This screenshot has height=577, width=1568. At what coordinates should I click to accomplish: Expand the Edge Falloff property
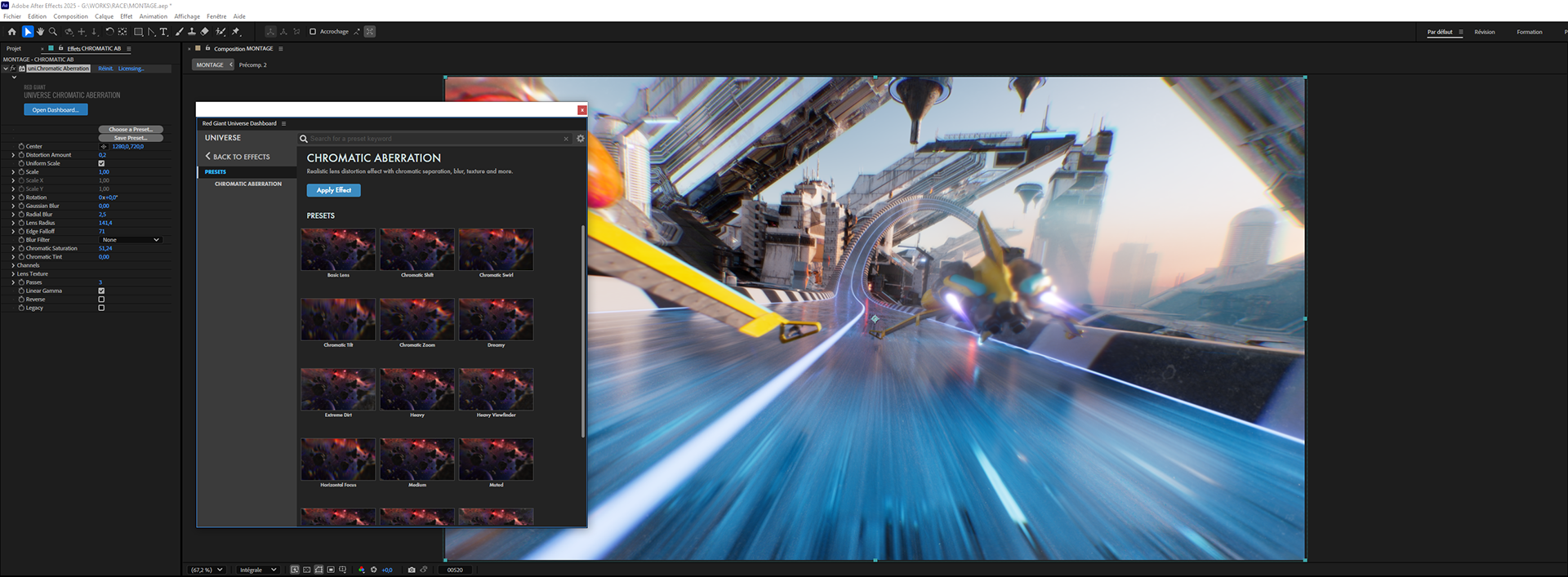coord(13,232)
